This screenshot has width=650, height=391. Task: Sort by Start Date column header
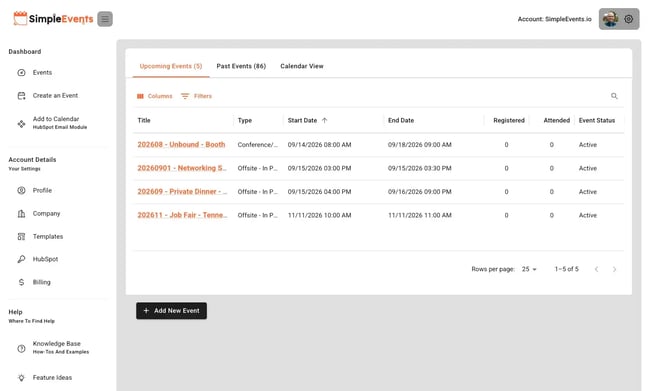tap(302, 120)
